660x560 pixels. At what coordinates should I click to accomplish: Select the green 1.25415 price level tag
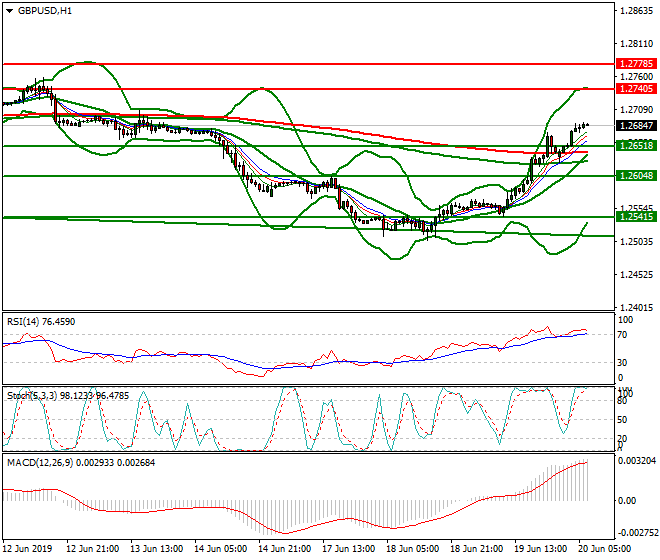635,217
